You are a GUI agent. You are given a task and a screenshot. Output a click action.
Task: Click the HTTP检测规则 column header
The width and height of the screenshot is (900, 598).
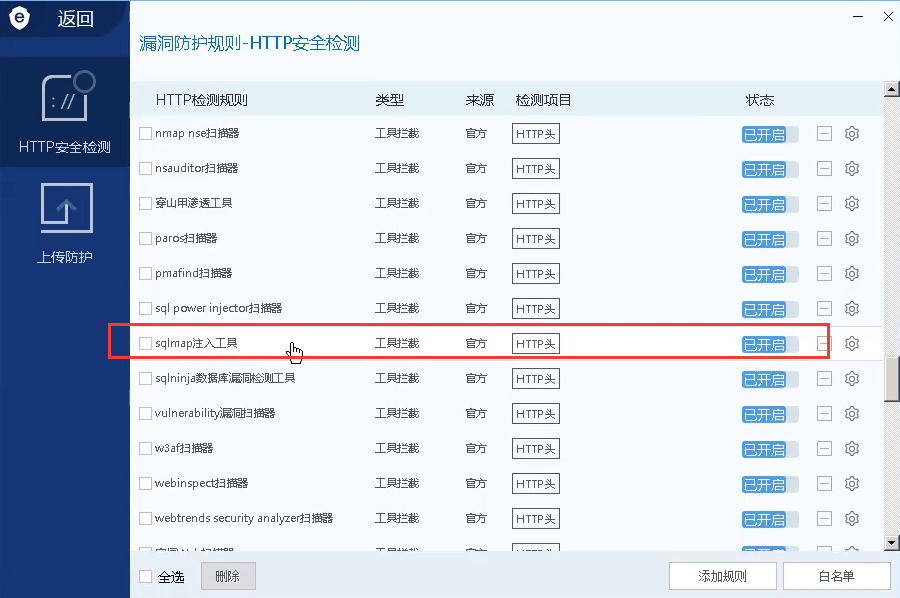[x=201, y=100]
